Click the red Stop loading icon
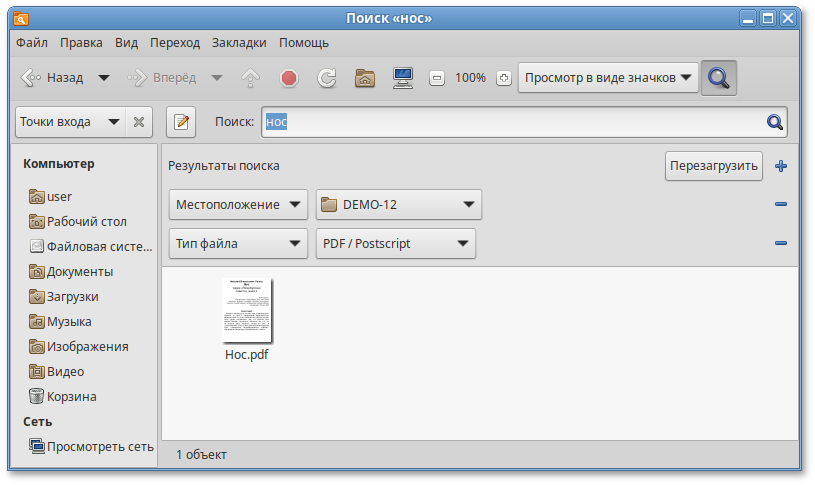 [289, 78]
